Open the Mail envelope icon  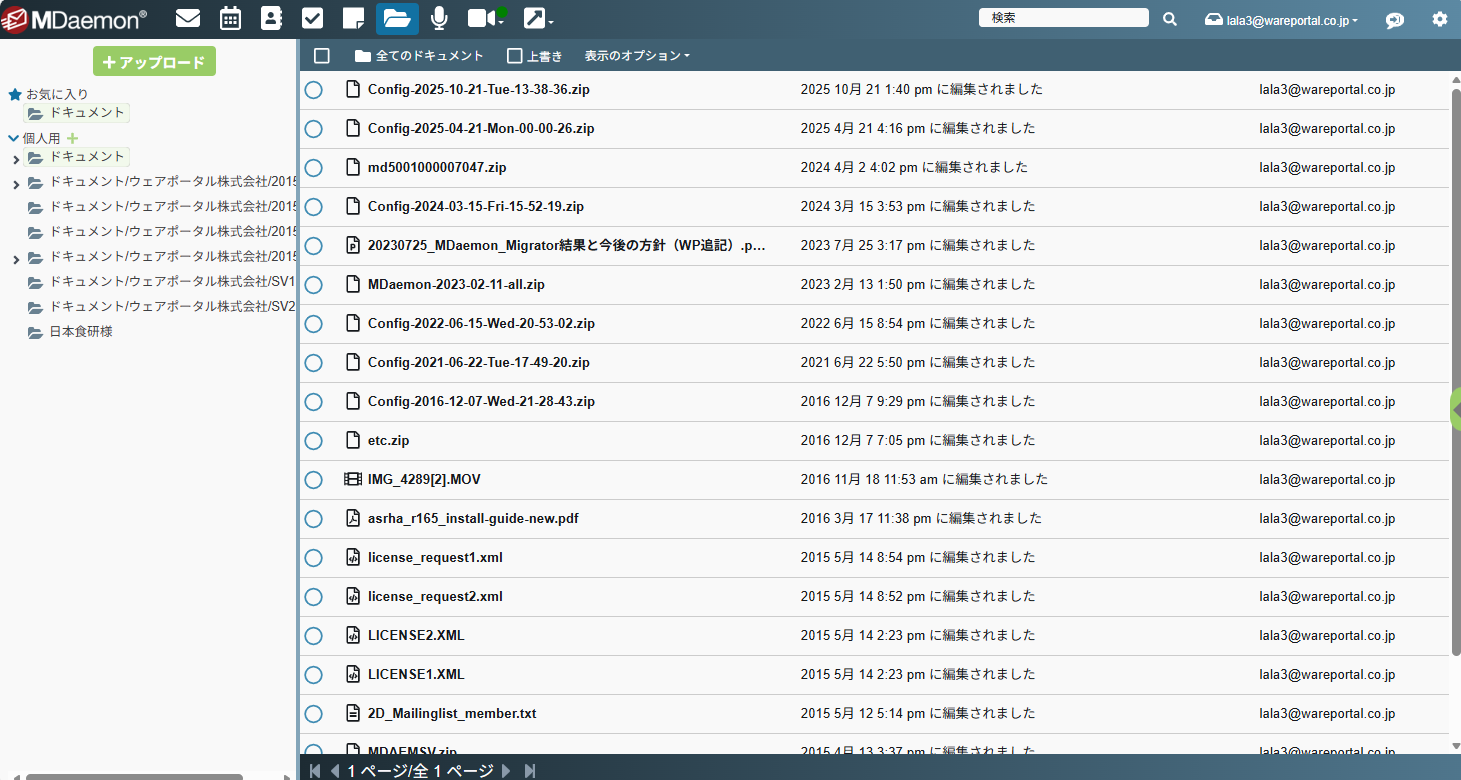(187, 18)
